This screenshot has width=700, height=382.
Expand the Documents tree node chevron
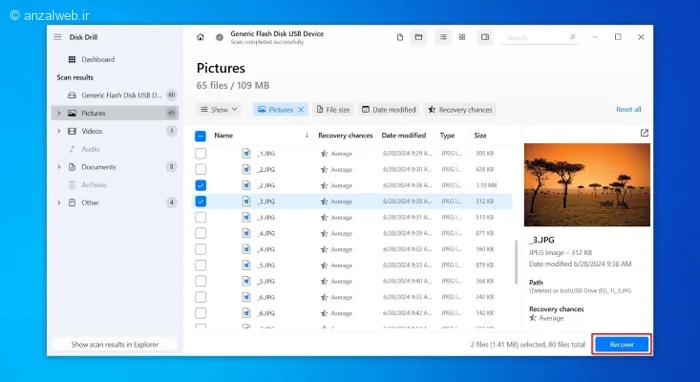(x=58, y=167)
